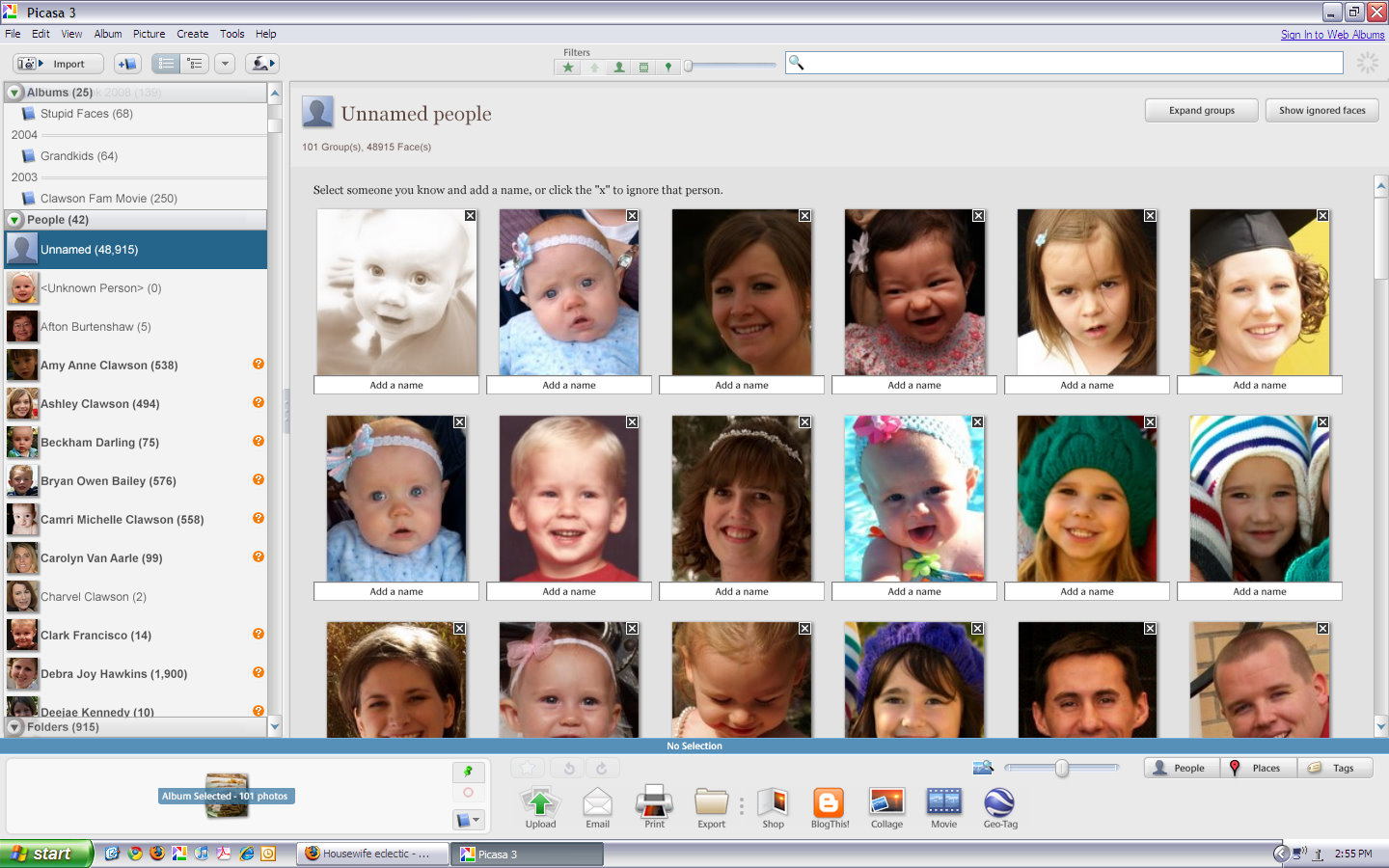Image resolution: width=1389 pixels, height=868 pixels.
Task: Toggle the faces-only filter
Action: [x=619, y=67]
